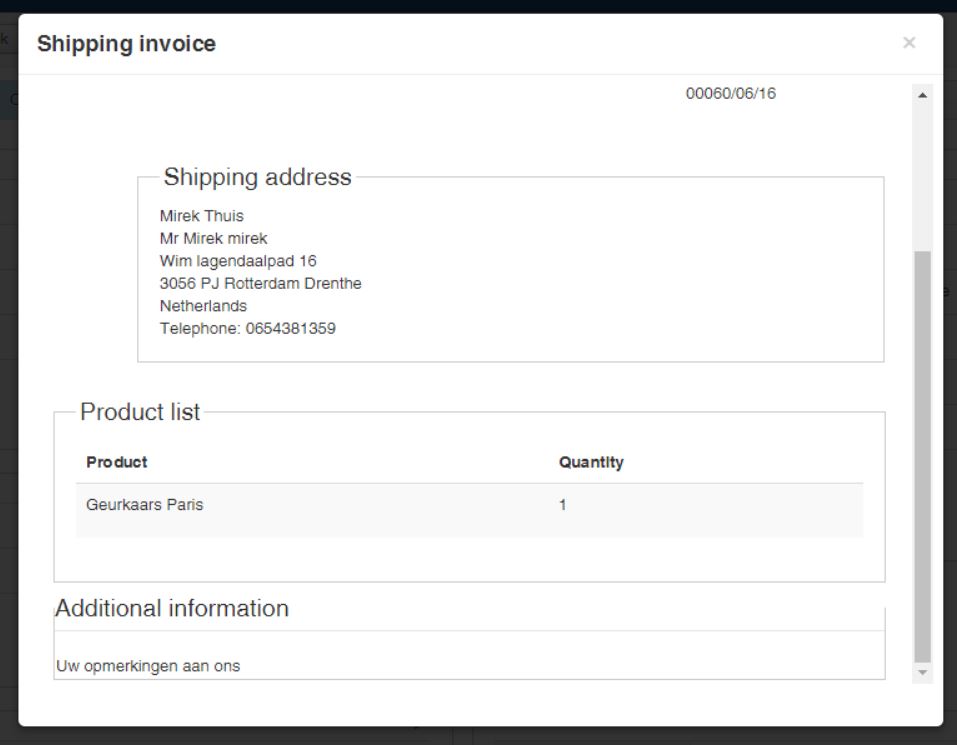
Task: Click the Shipping invoice dialog title
Action: 126,44
